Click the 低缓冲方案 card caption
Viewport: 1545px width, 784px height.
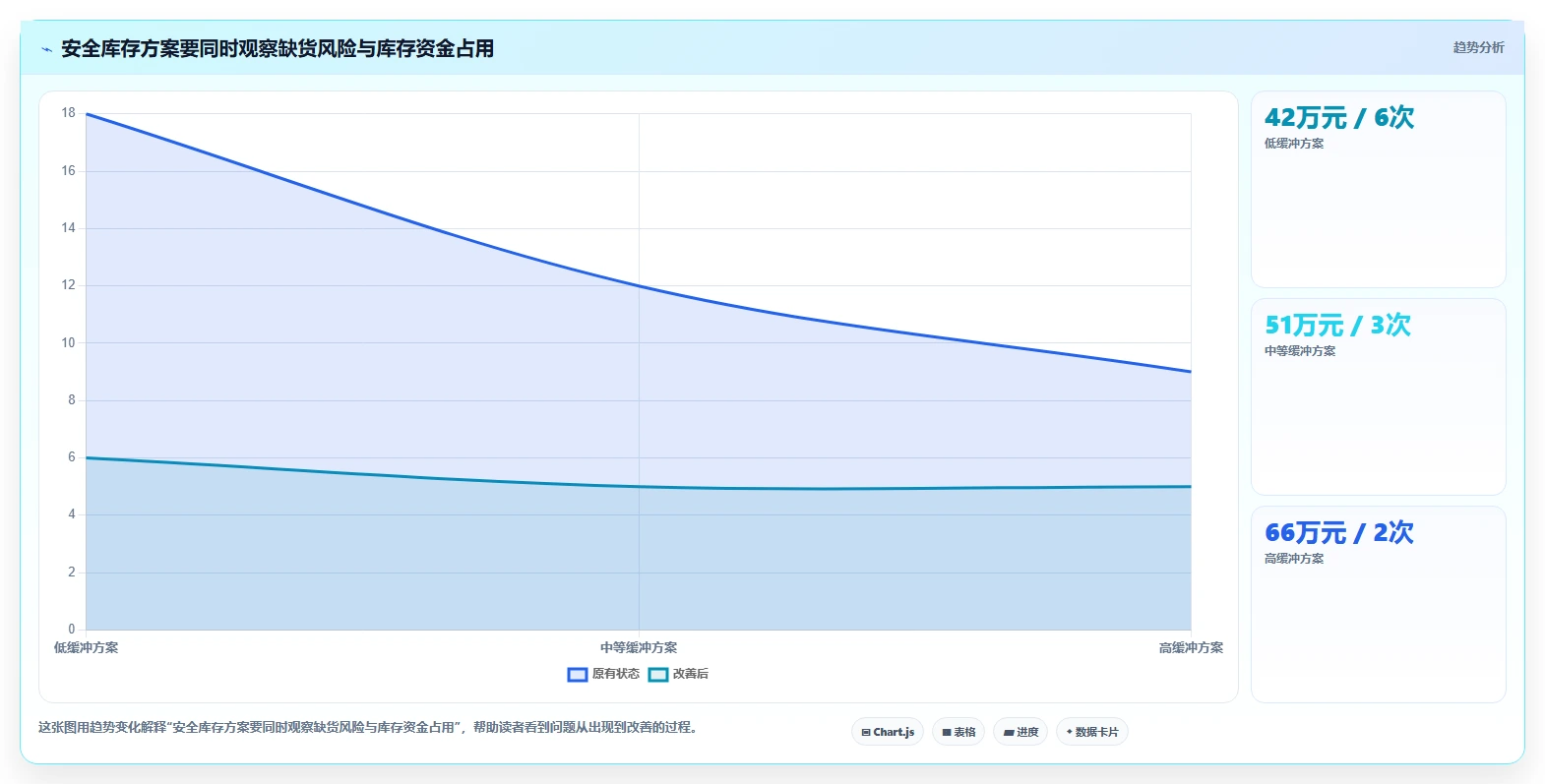[1294, 144]
